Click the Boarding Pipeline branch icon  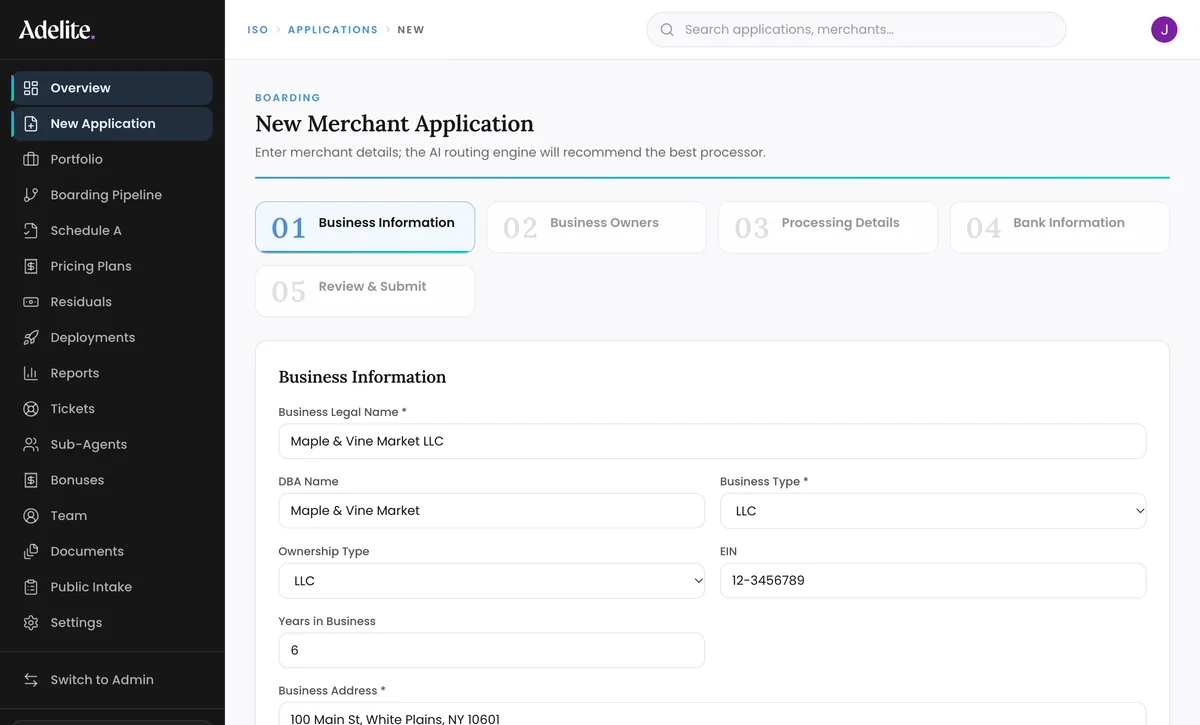tap(31, 195)
